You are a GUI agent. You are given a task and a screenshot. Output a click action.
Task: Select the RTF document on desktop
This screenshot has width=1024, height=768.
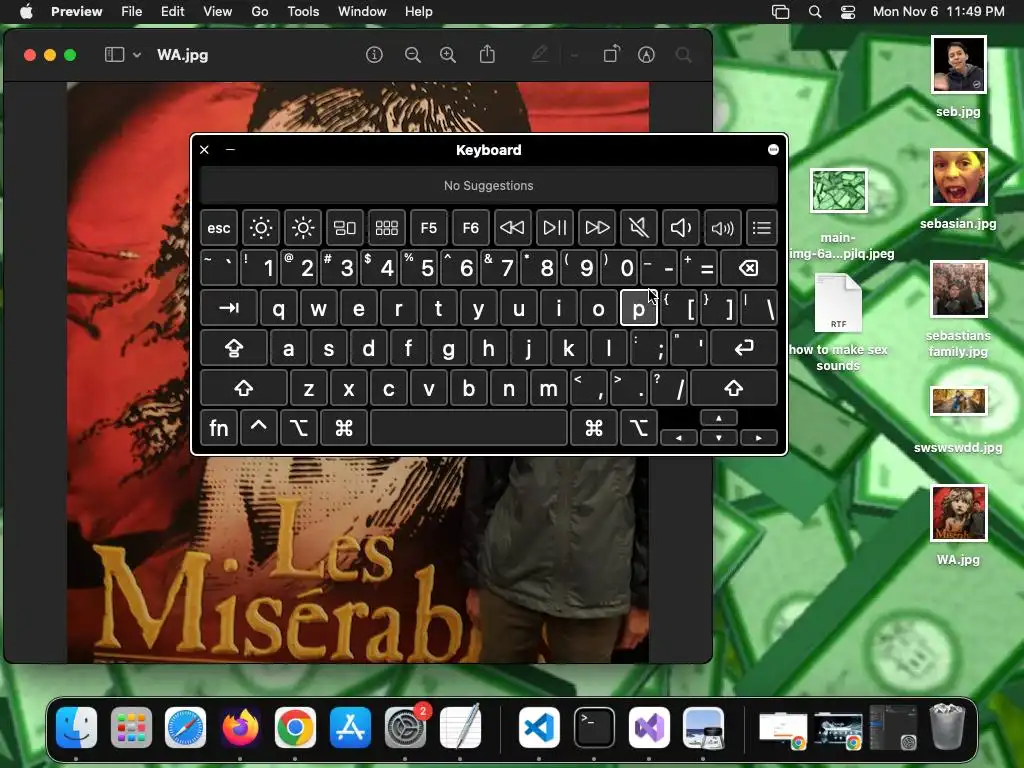point(838,322)
